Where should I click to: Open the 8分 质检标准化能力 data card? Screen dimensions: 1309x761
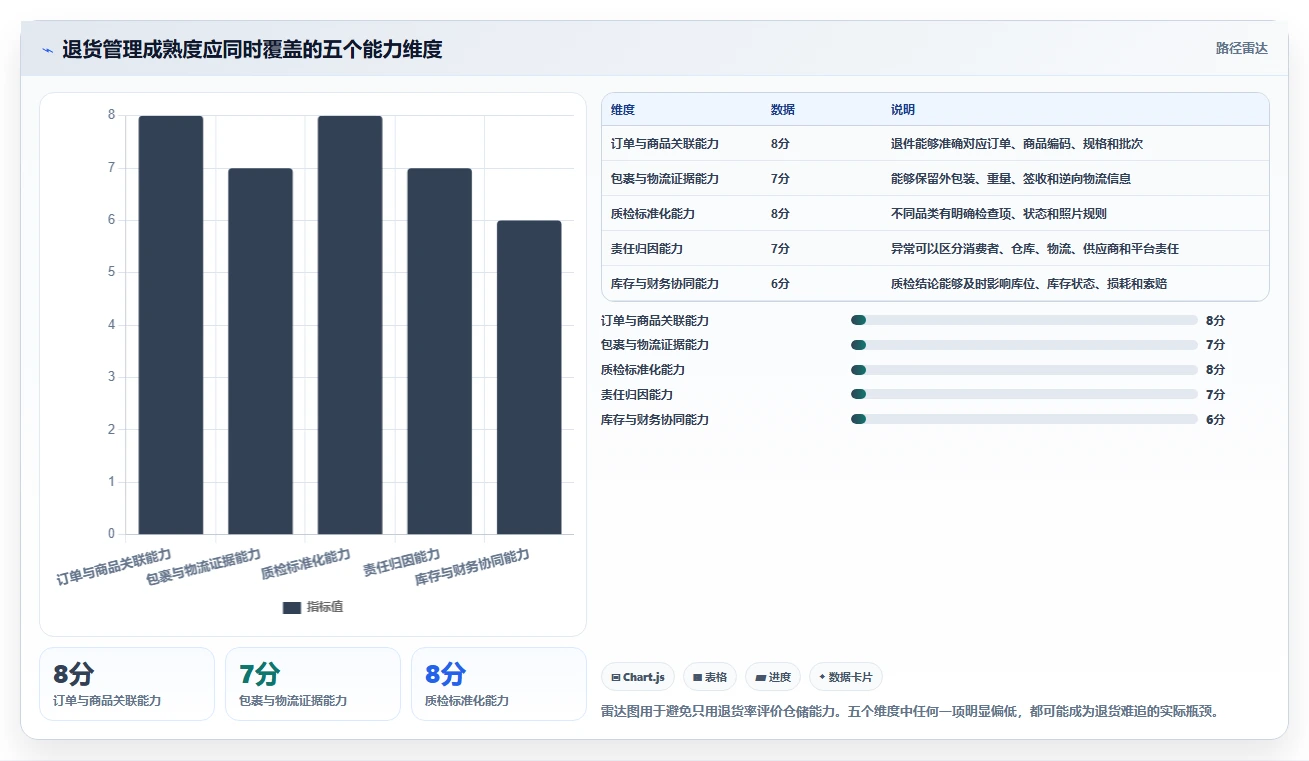click(499, 684)
